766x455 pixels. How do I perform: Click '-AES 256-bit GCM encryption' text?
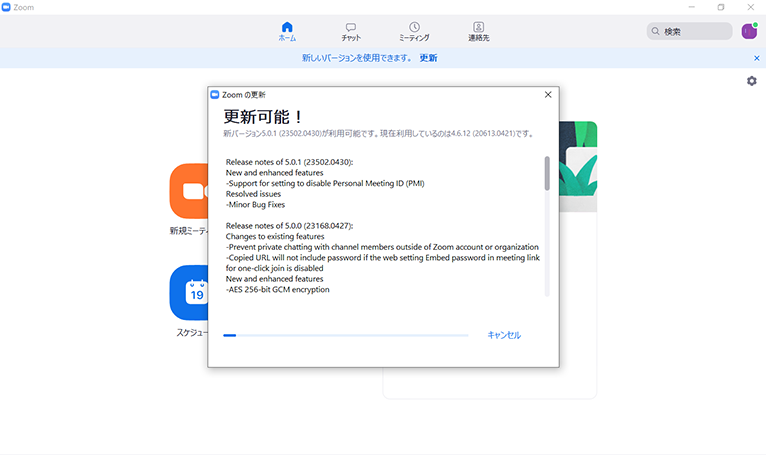point(277,289)
